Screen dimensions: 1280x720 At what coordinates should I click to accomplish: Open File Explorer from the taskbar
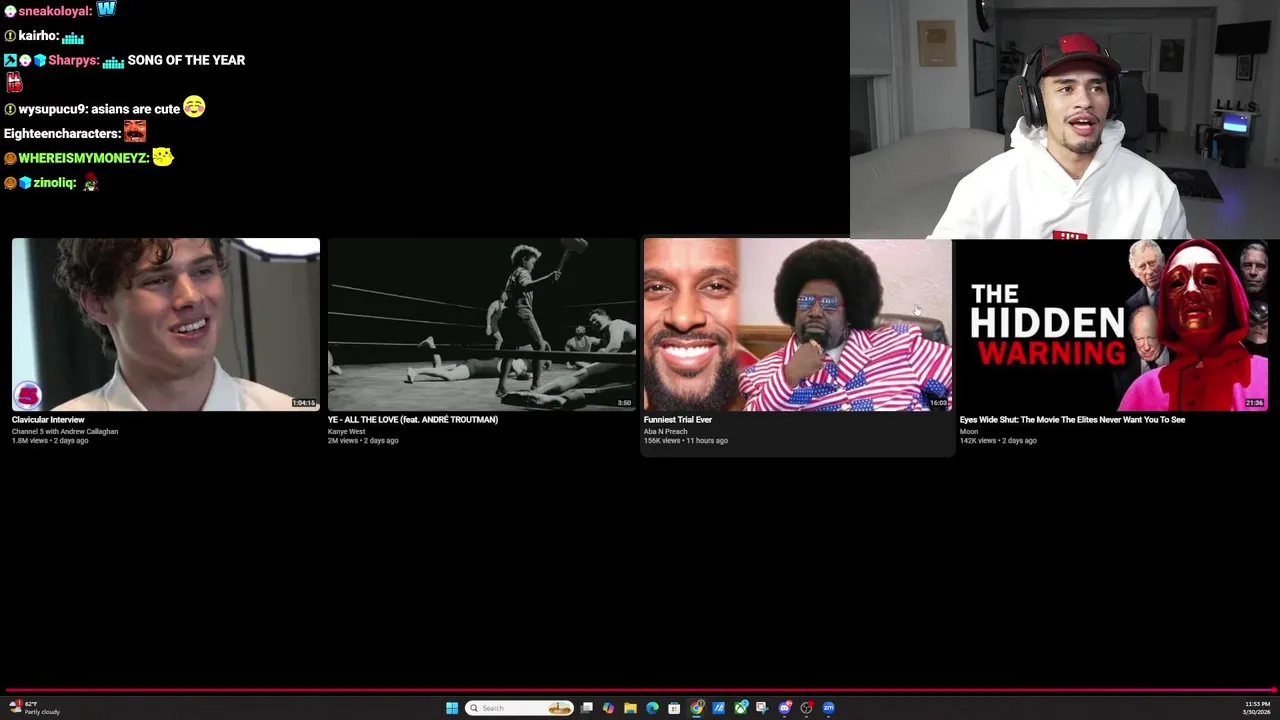click(x=630, y=708)
